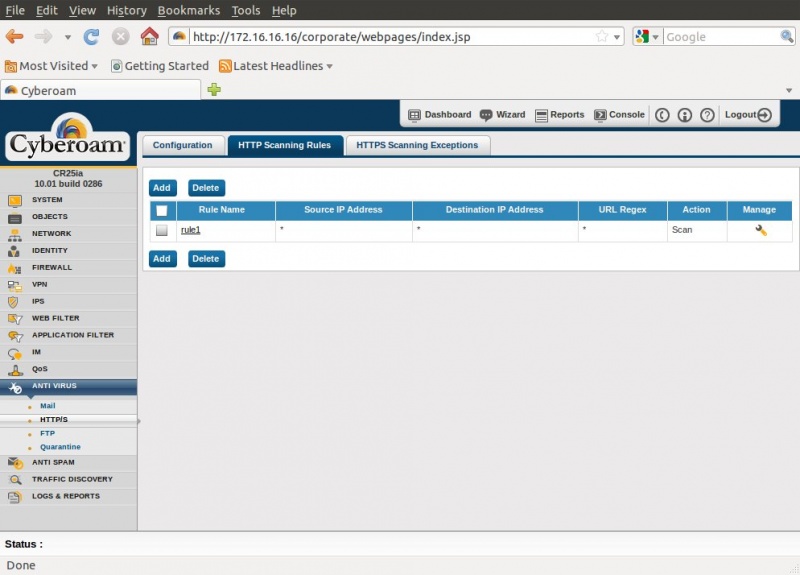Open the Console from the top toolbar

(619, 115)
